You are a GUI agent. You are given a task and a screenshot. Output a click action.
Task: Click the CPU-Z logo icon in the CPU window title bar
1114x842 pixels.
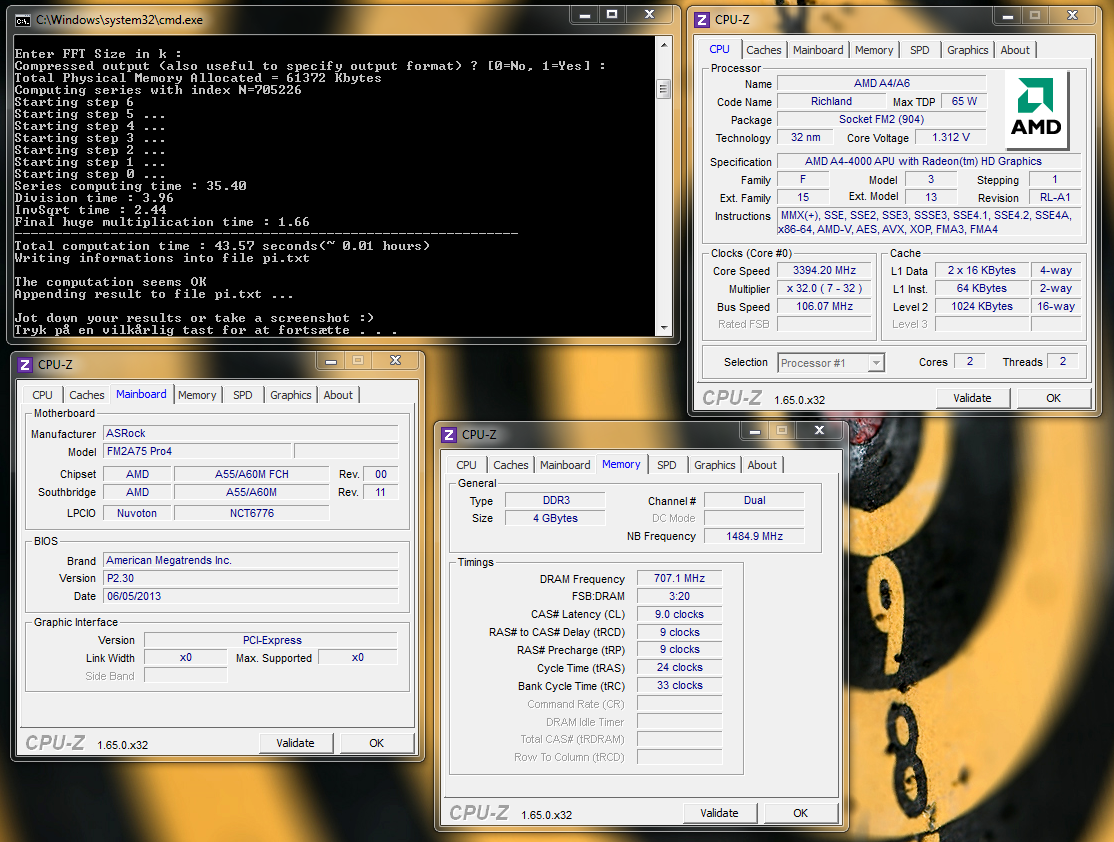click(x=702, y=20)
